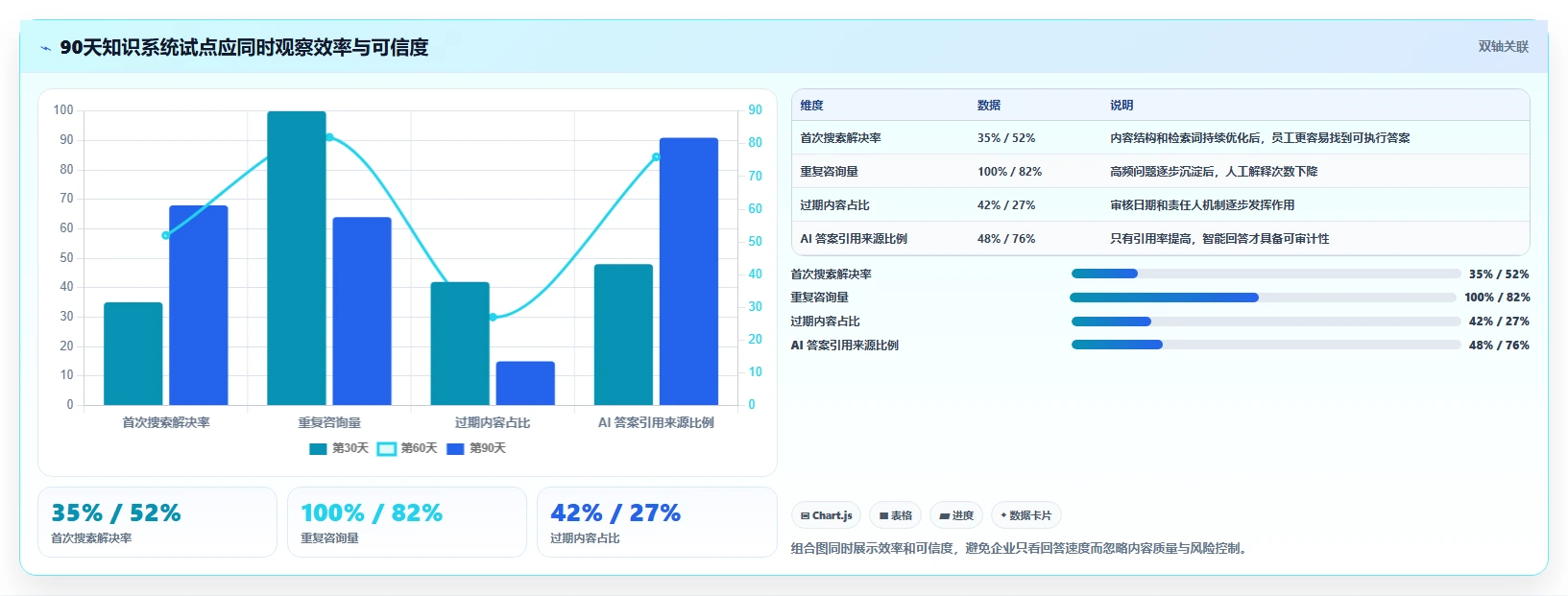The image size is (1568, 596).
Task: Click the 100% / 82% value beside the progress bar
Action: pyautogui.click(x=1497, y=298)
